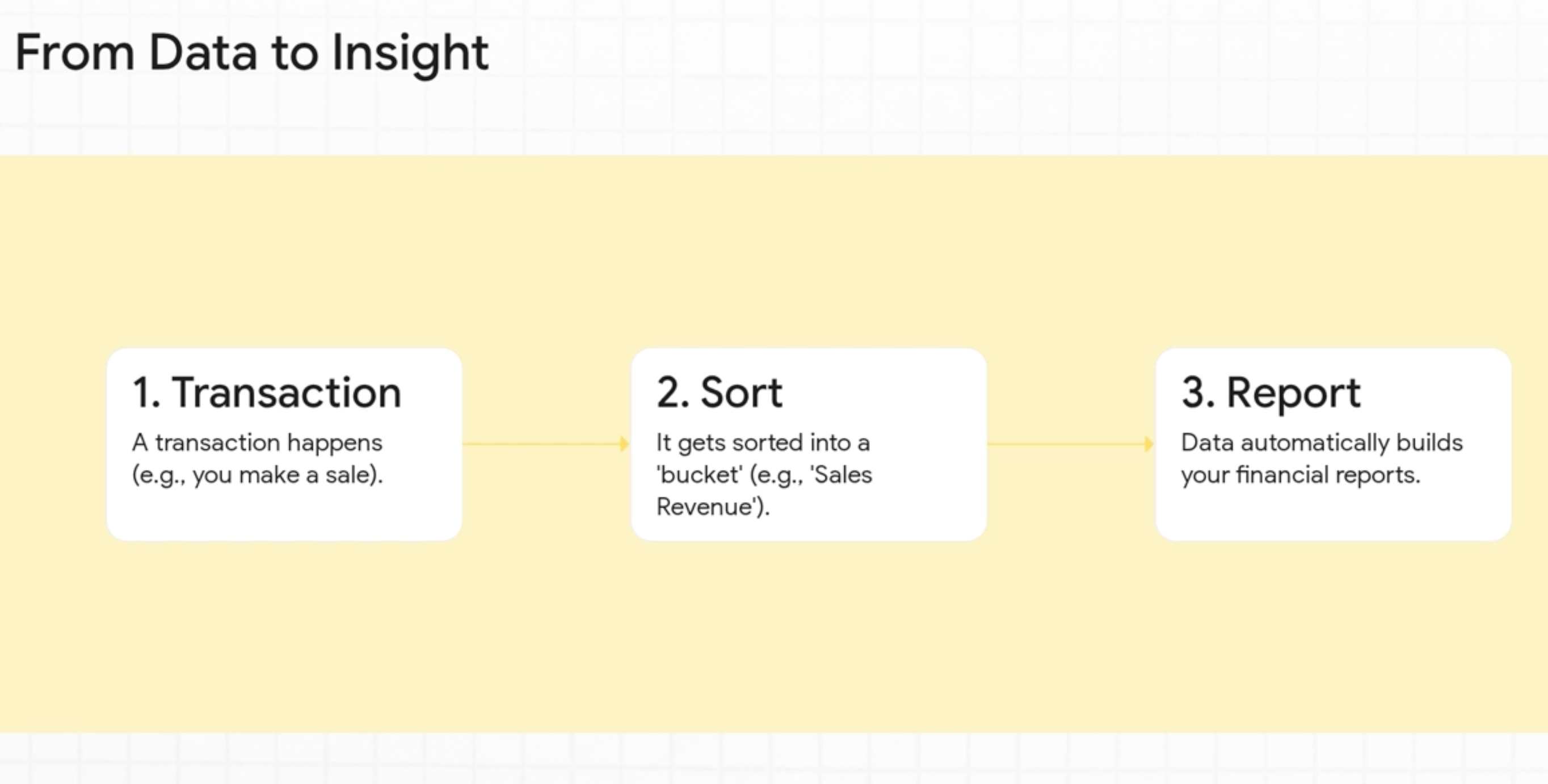Click the "Revenue')." text in Sort card
Image resolution: width=1548 pixels, height=784 pixels.
coord(713,507)
